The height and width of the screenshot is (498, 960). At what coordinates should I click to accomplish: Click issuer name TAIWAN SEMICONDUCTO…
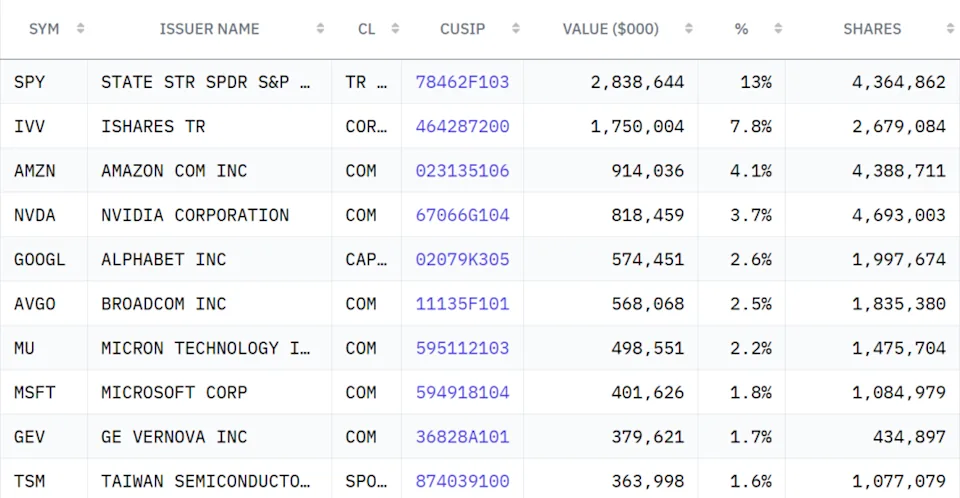click(206, 481)
